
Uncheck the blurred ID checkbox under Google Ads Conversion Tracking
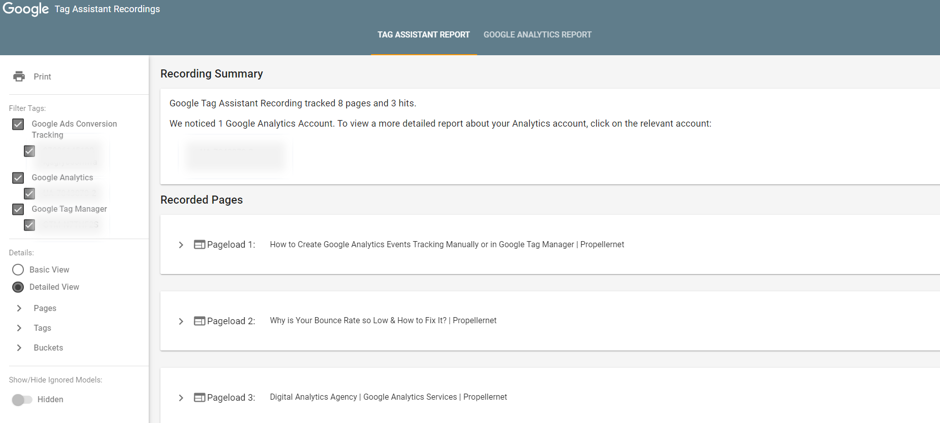(x=29, y=151)
